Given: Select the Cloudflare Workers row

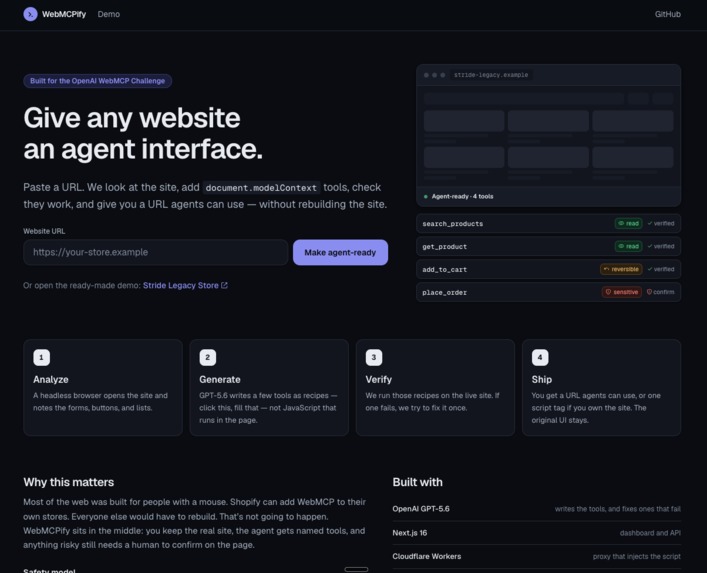Looking at the screenshot, I should [x=537, y=556].
